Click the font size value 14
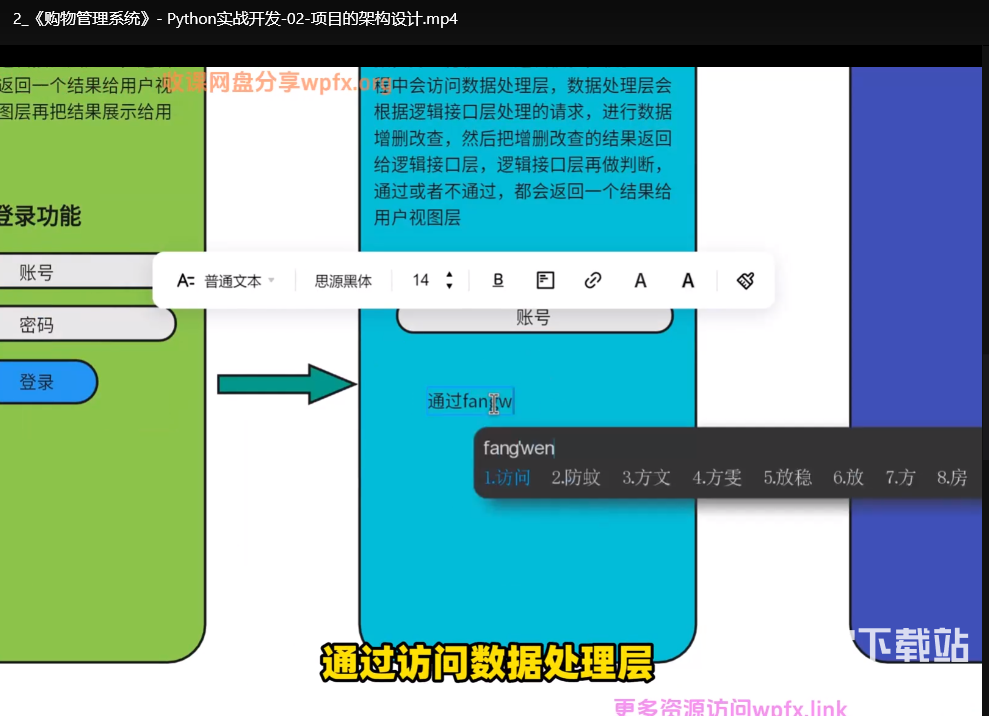989x716 pixels. coord(421,281)
